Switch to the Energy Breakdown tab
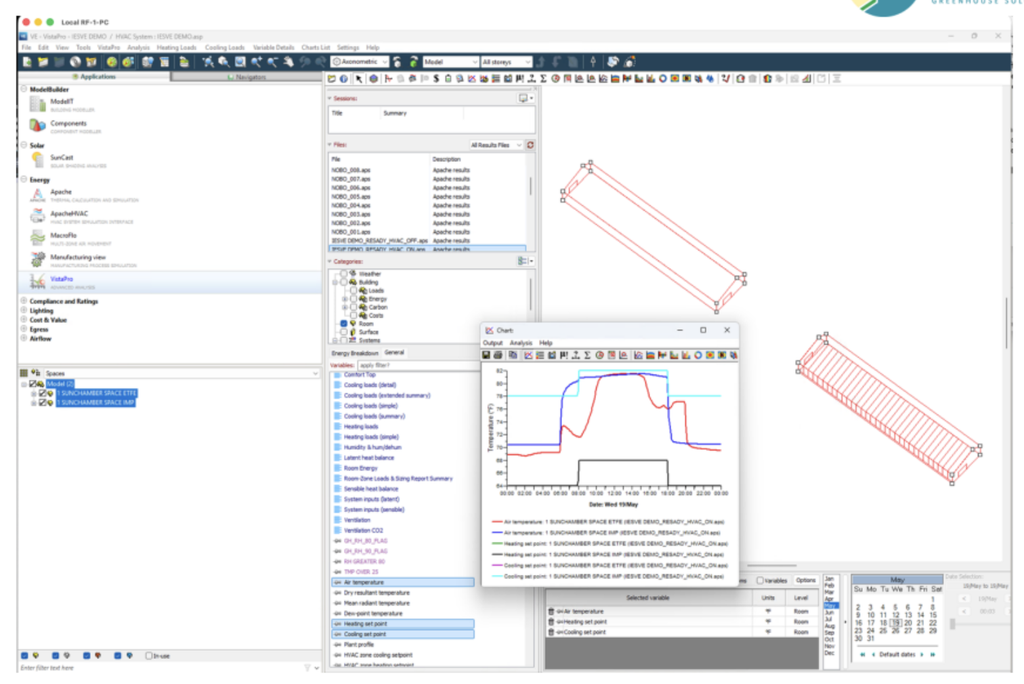The image size is (1024, 684). point(355,353)
